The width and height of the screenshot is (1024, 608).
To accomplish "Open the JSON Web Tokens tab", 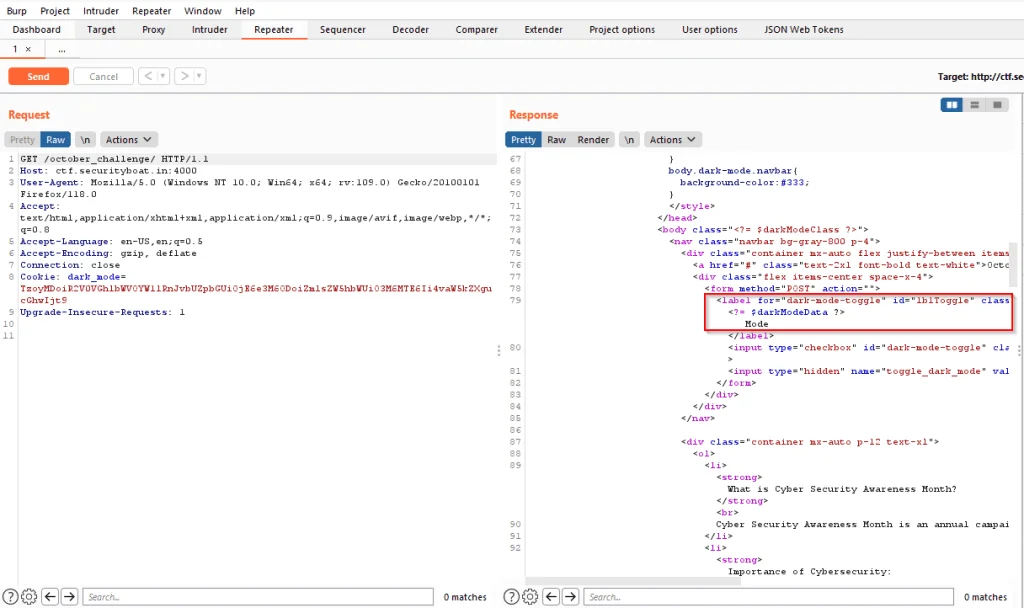I will [x=804, y=29].
